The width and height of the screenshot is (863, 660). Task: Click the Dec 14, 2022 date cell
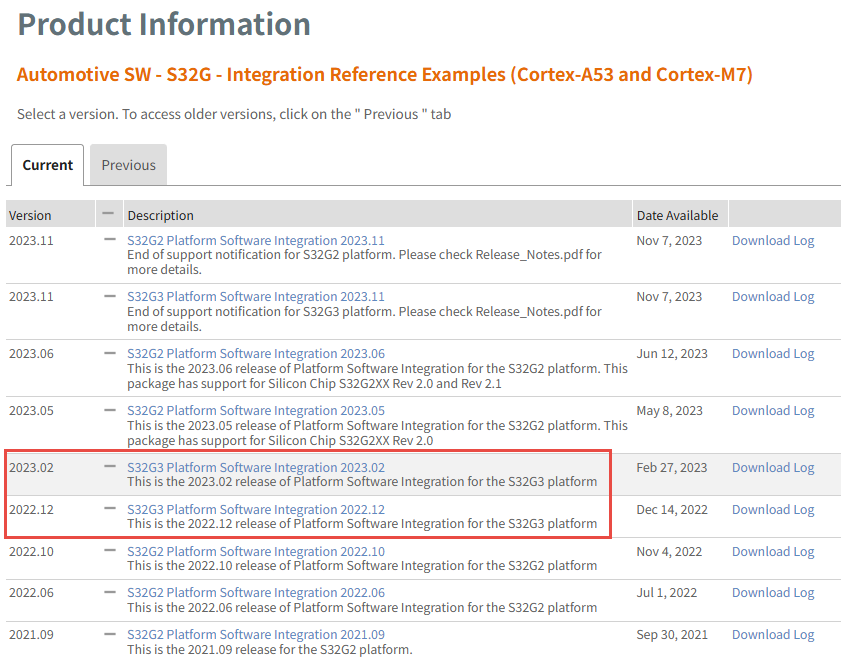[x=671, y=510]
